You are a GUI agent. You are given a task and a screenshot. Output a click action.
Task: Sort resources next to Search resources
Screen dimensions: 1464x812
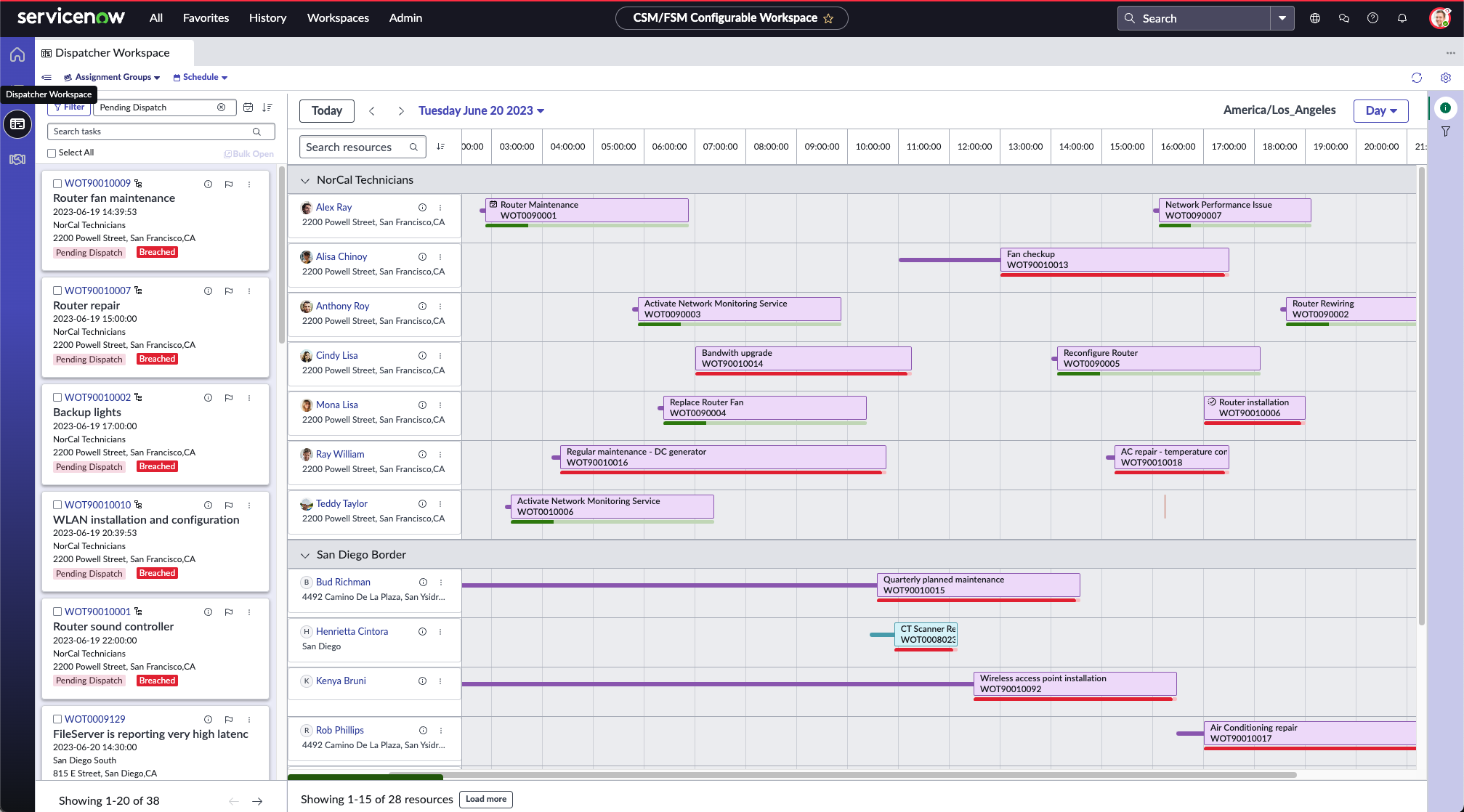point(440,147)
